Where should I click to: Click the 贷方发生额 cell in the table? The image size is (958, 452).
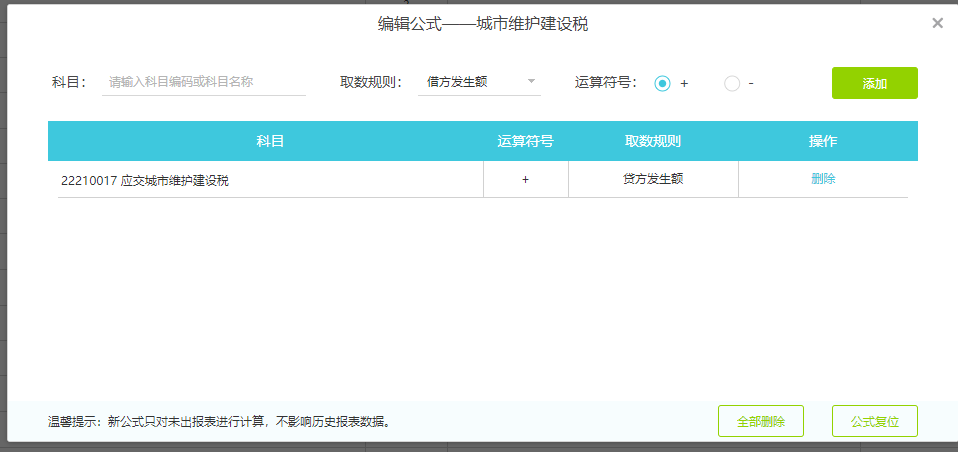pos(653,180)
